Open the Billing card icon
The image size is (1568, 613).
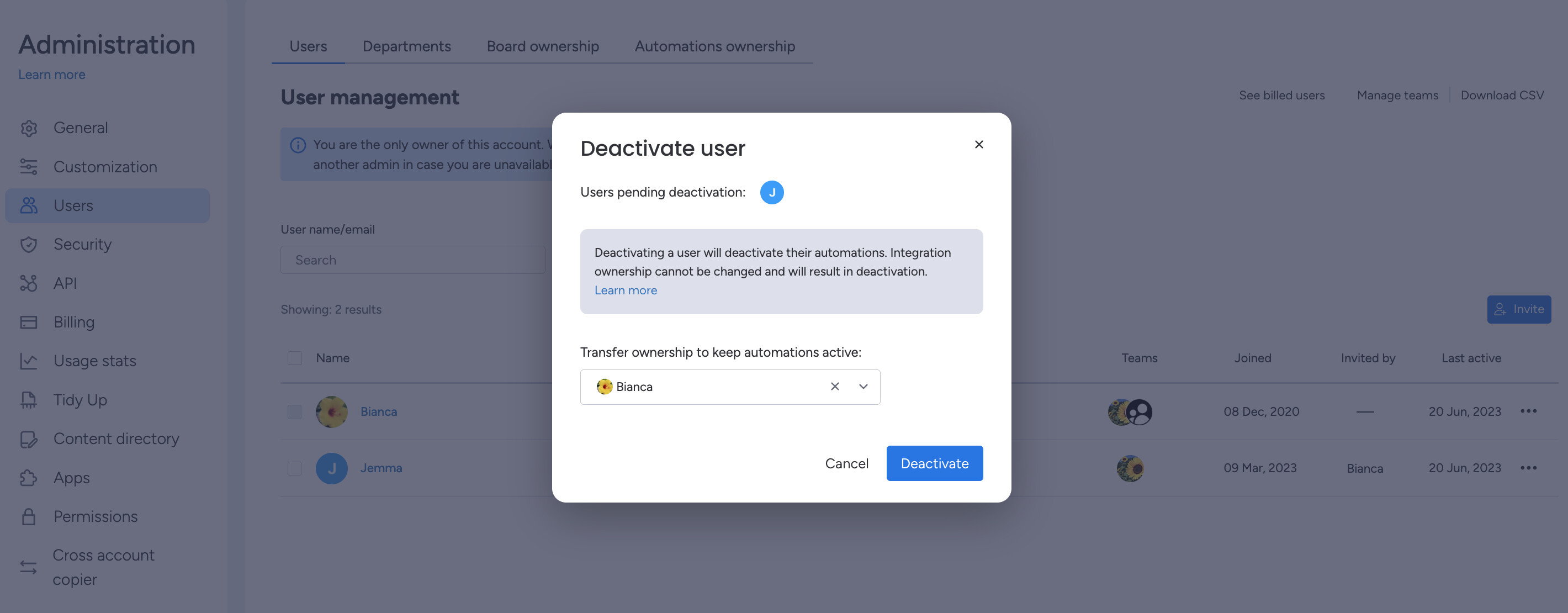click(29, 323)
